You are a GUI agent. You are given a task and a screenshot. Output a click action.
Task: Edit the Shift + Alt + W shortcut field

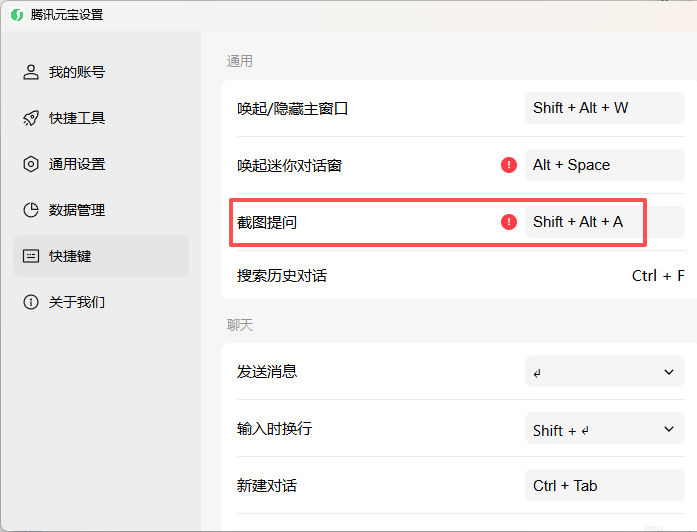pyautogui.click(x=604, y=108)
